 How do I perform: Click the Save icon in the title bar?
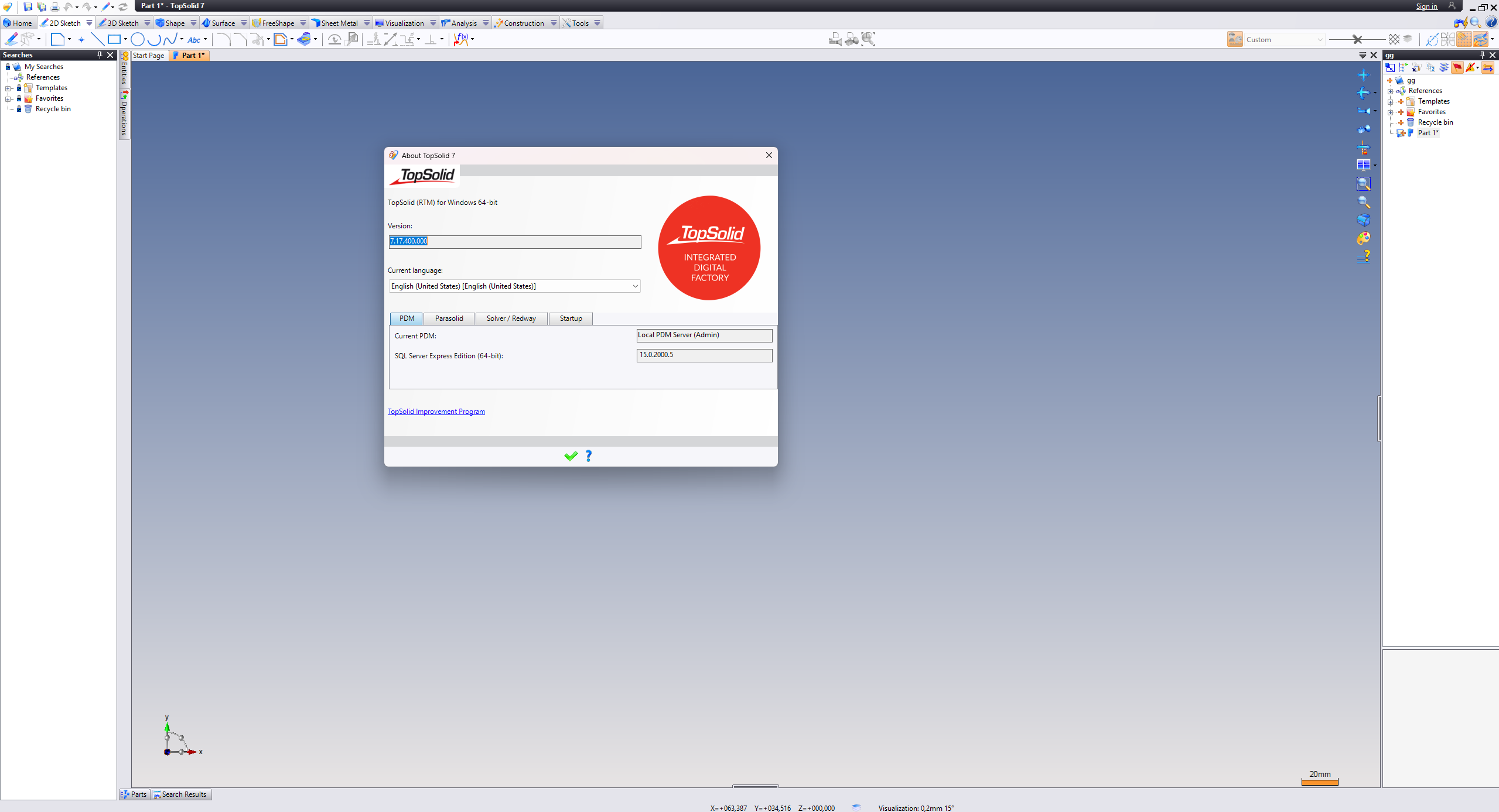tap(28, 6)
